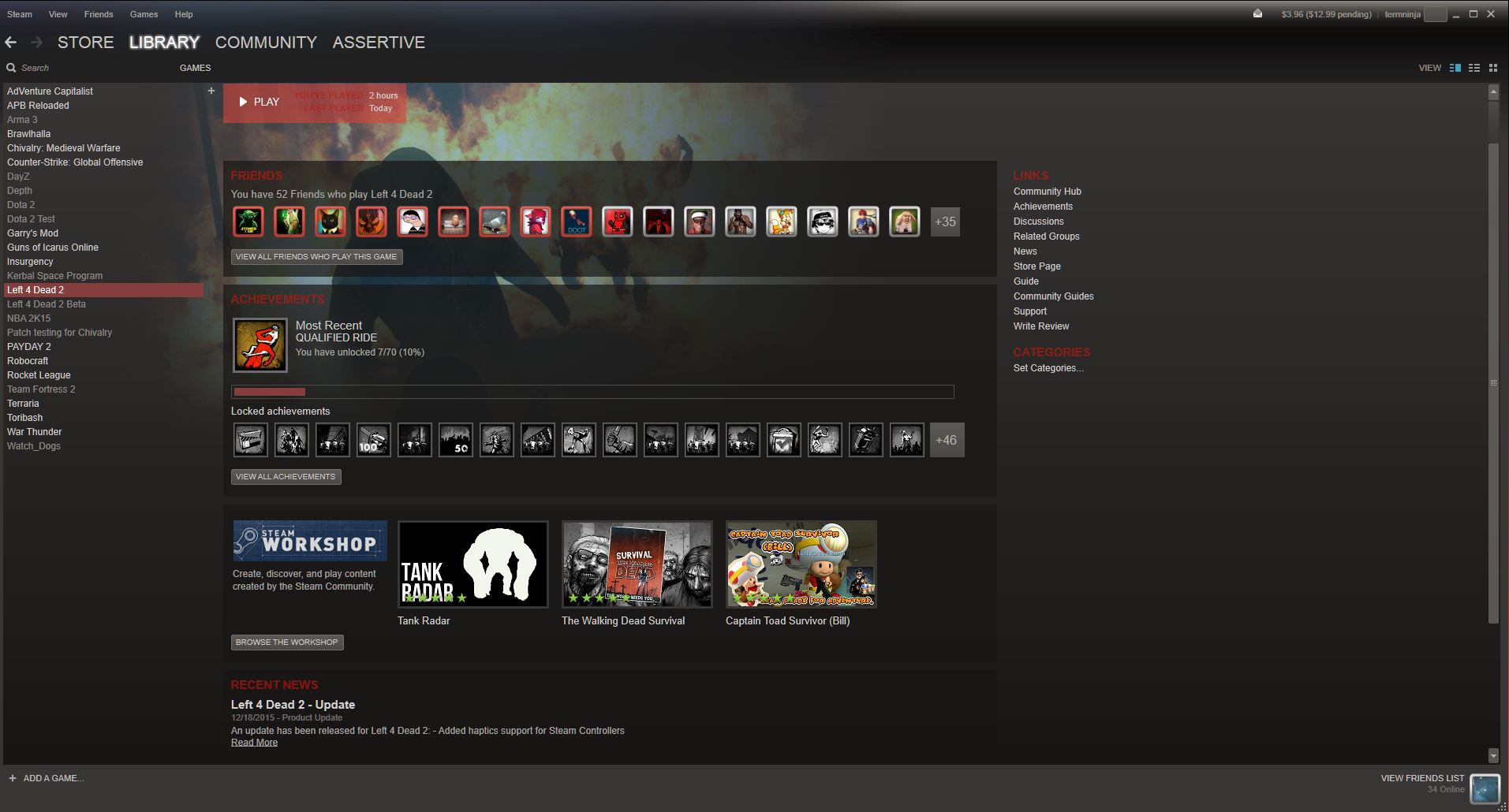Open the Tank Radar workshop thumbnail
Viewport: 1509px width, 812px height.
(x=473, y=564)
